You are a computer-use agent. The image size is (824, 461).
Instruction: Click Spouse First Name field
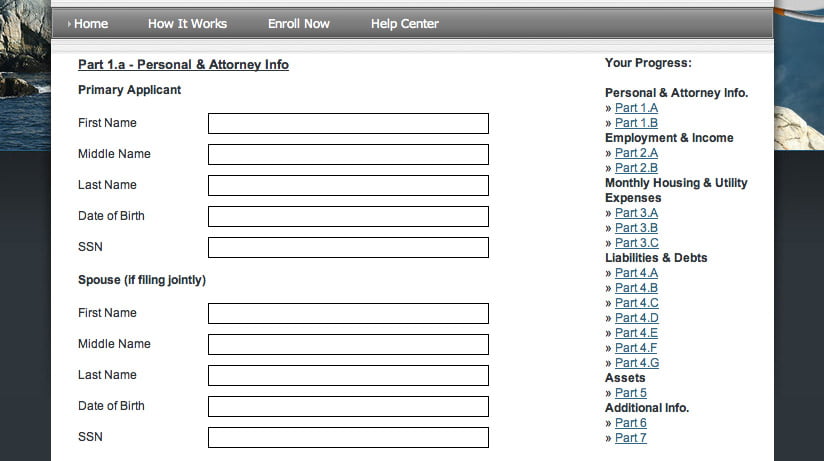point(348,313)
